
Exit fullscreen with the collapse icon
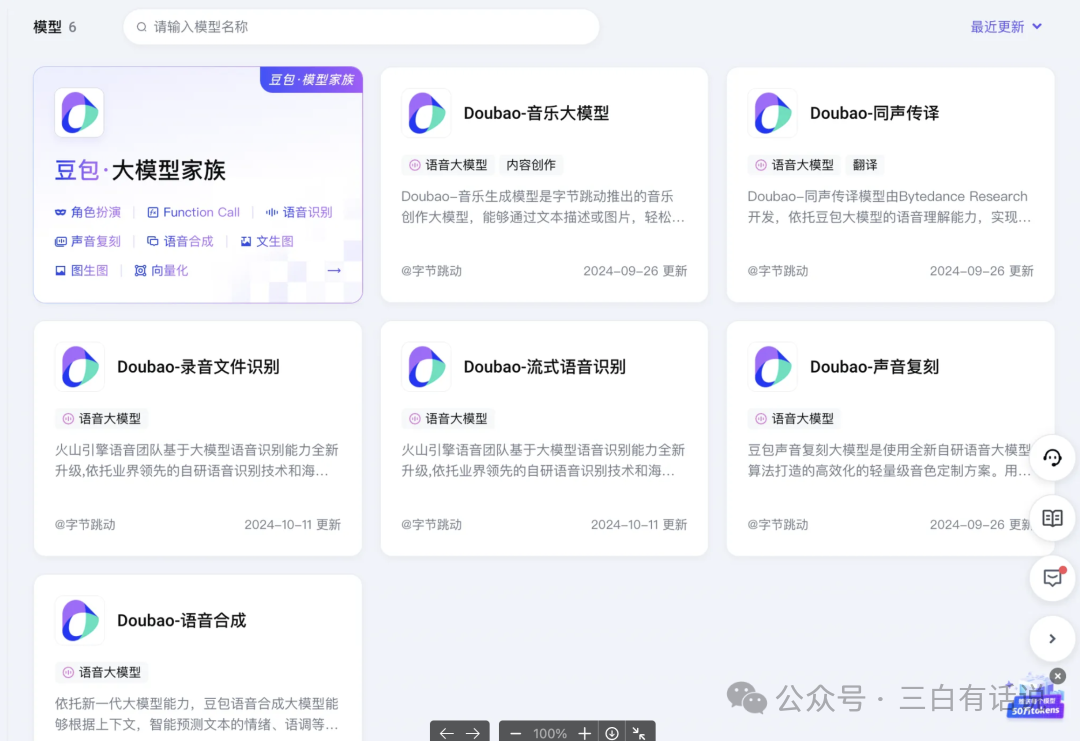point(639,733)
